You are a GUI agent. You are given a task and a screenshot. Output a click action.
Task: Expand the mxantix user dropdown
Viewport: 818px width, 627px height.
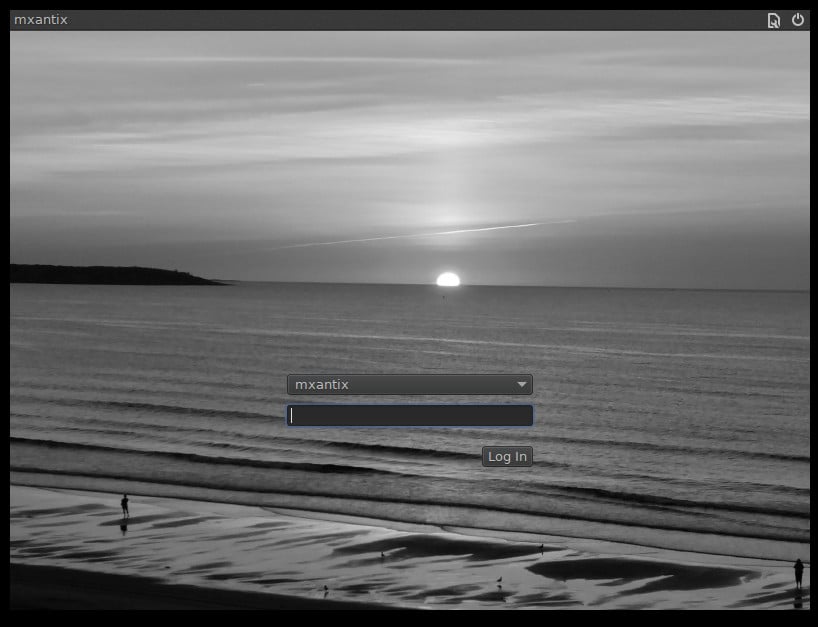(410, 384)
